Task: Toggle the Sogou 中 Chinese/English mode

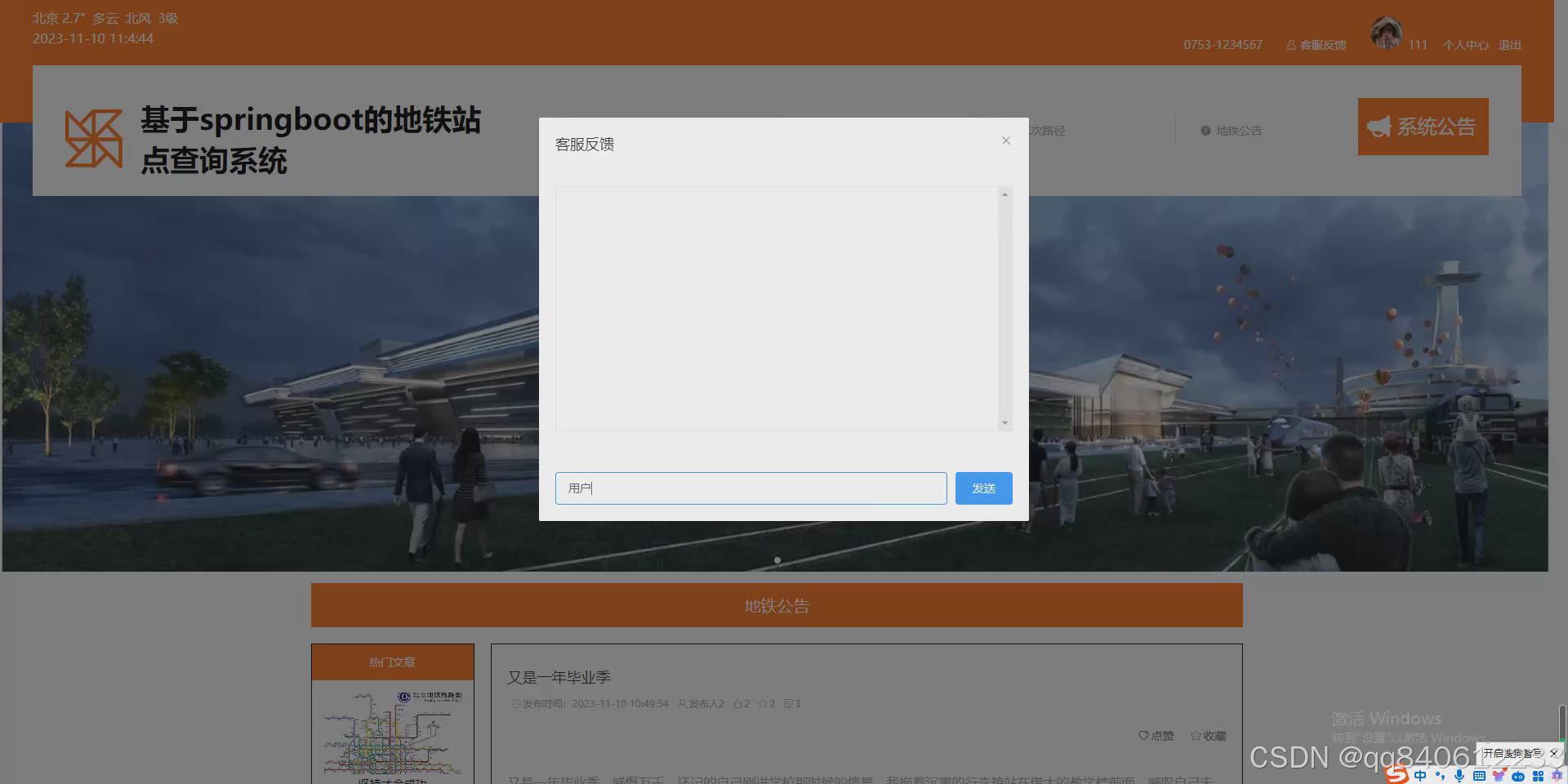Action: tap(1420, 776)
